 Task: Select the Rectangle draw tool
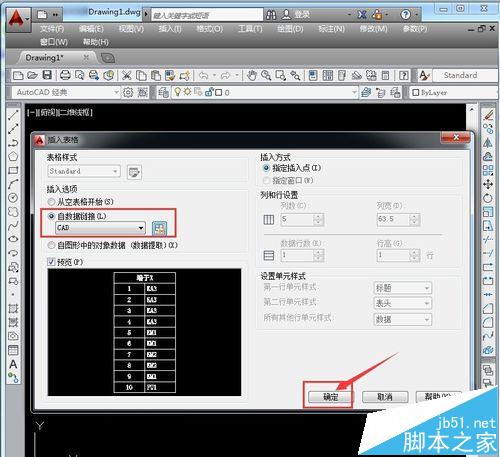tap(13, 170)
